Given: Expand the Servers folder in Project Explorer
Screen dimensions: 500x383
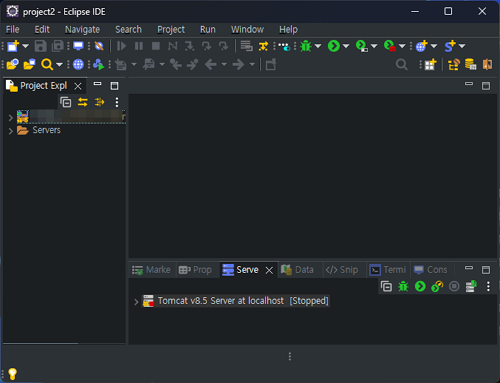Looking at the screenshot, I should click(x=10, y=131).
